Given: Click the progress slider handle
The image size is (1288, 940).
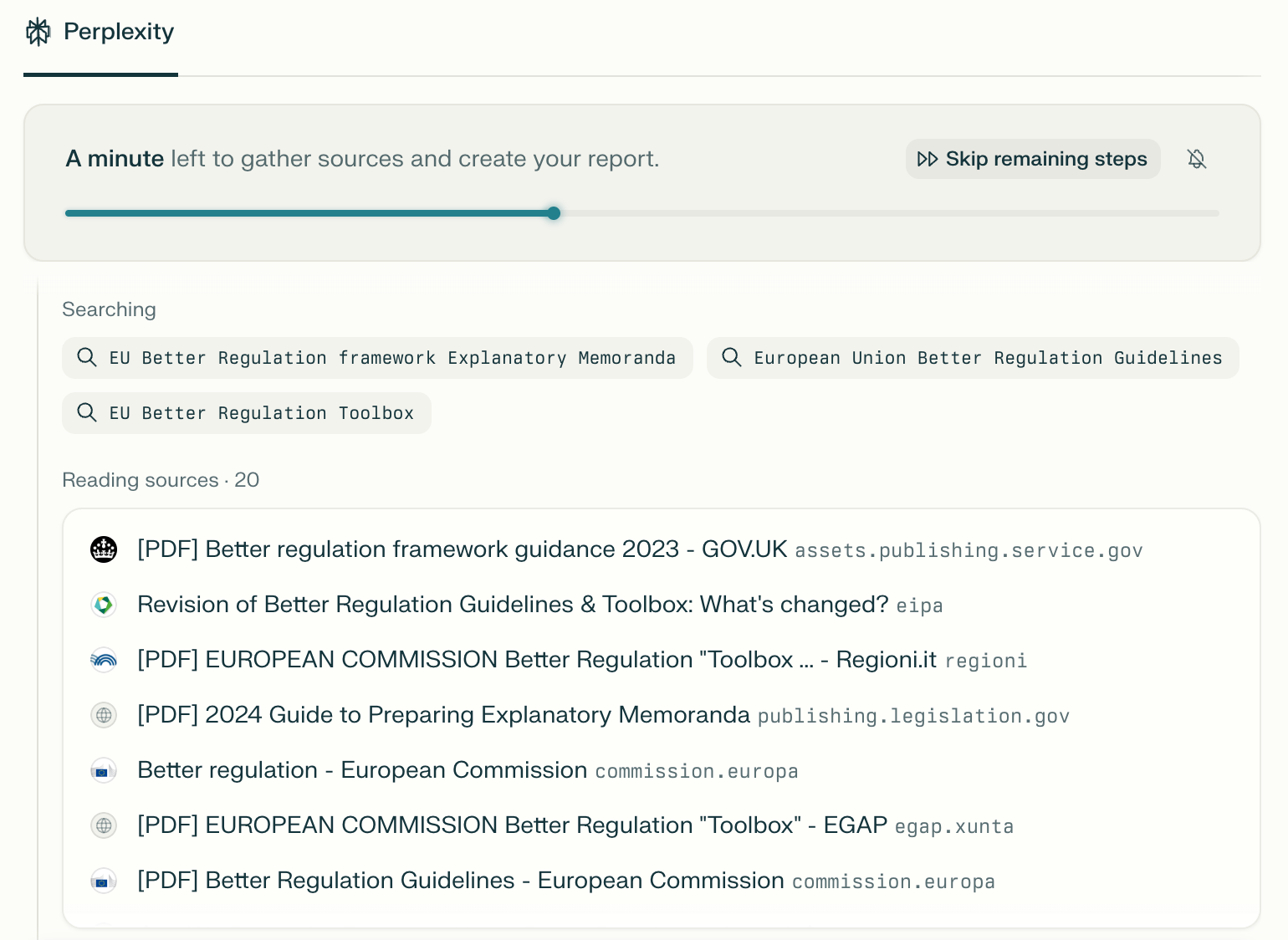Looking at the screenshot, I should [x=554, y=213].
